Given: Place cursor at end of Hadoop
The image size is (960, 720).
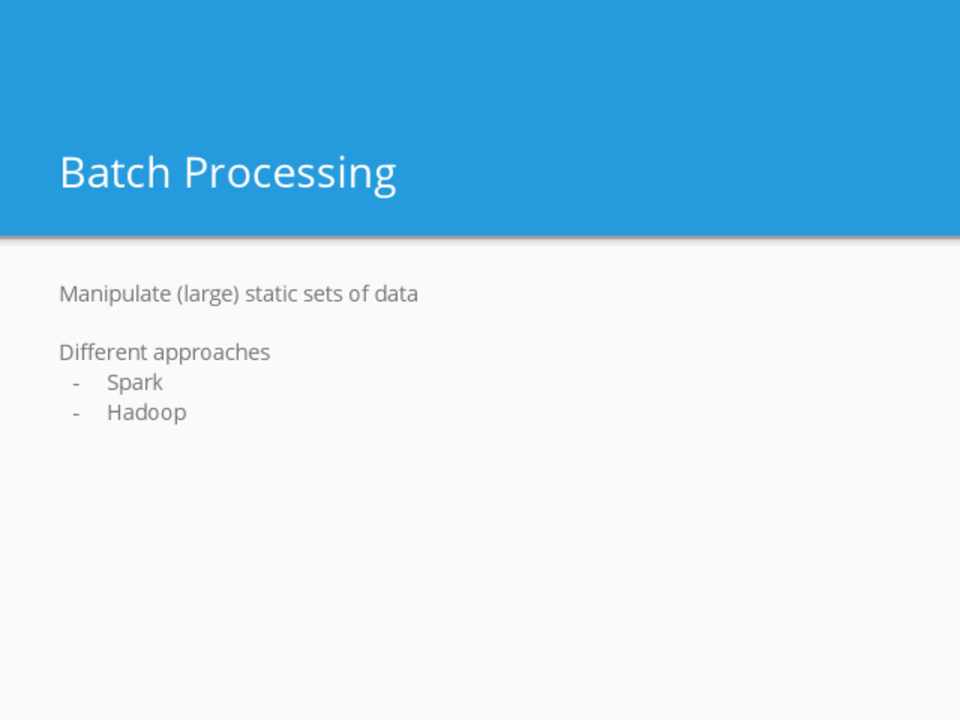Looking at the screenshot, I should tap(187, 412).
